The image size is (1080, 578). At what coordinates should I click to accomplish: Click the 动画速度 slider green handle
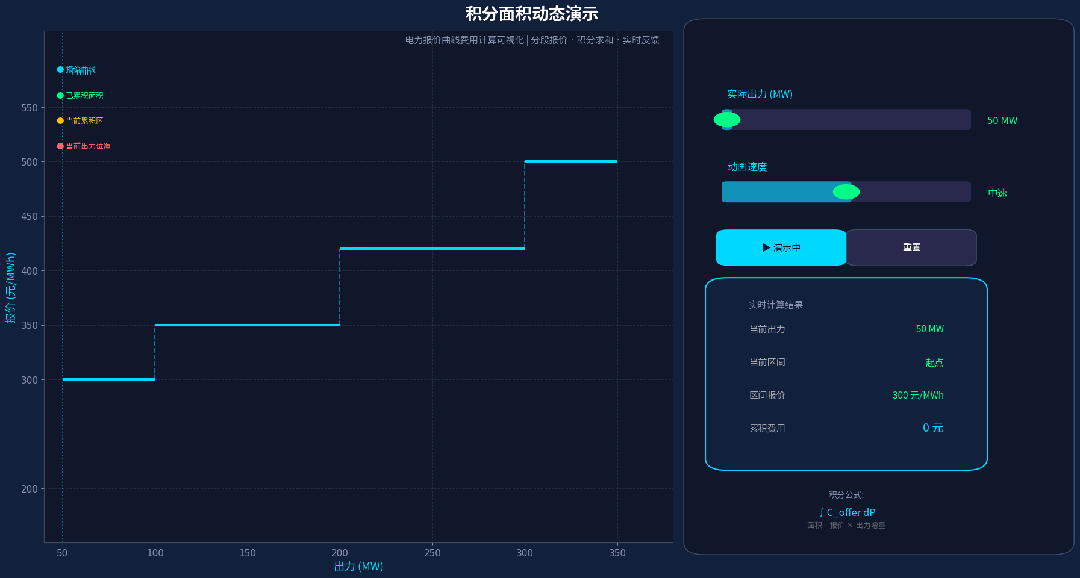[846, 192]
